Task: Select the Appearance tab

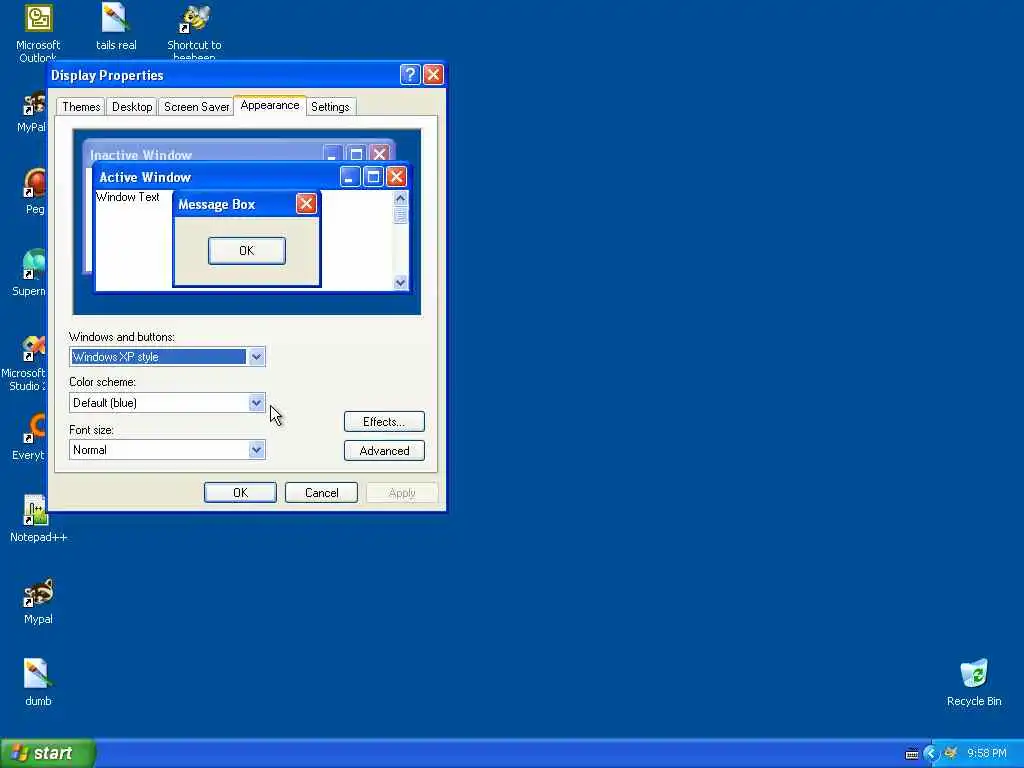Action: [x=270, y=105]
